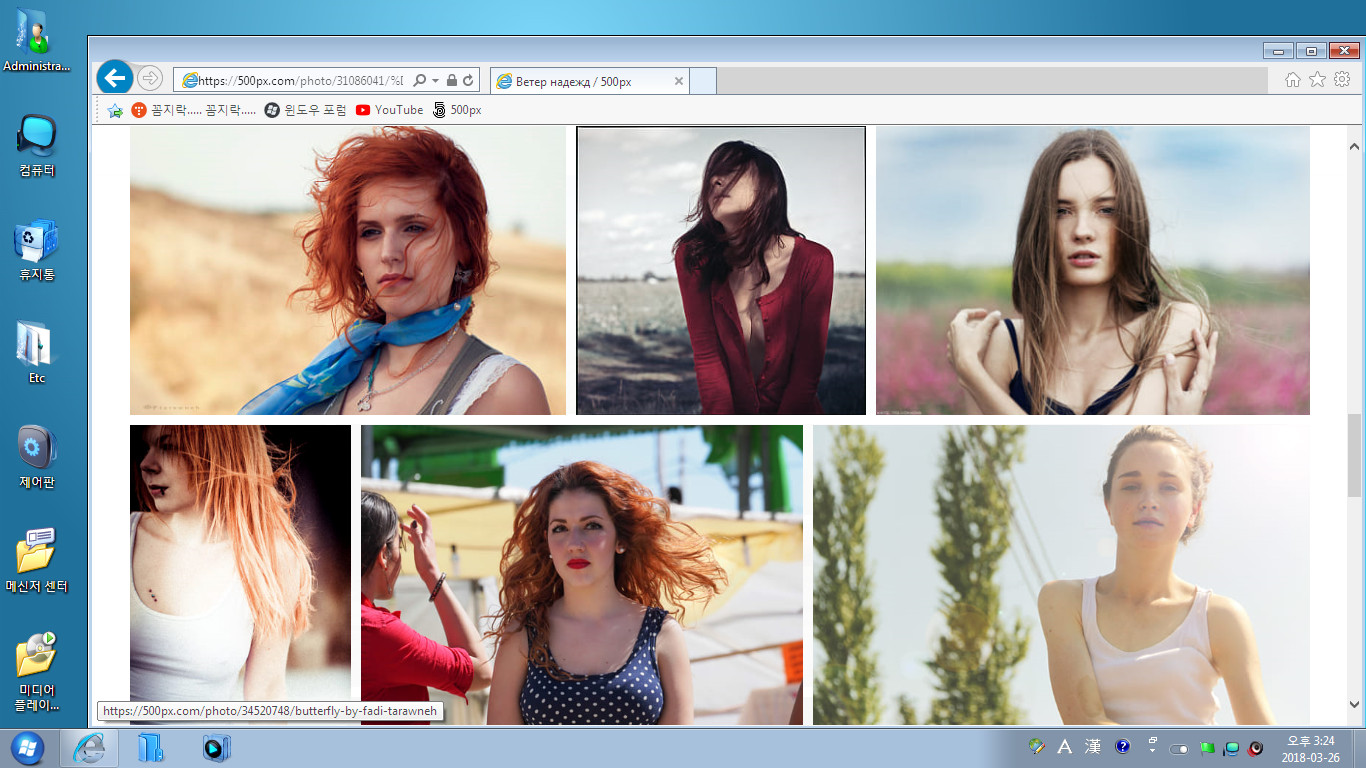This screenshot has width=1366, height=768.
Task: Open the speaker volume tray icon
Action: (x=1256, y=748)
